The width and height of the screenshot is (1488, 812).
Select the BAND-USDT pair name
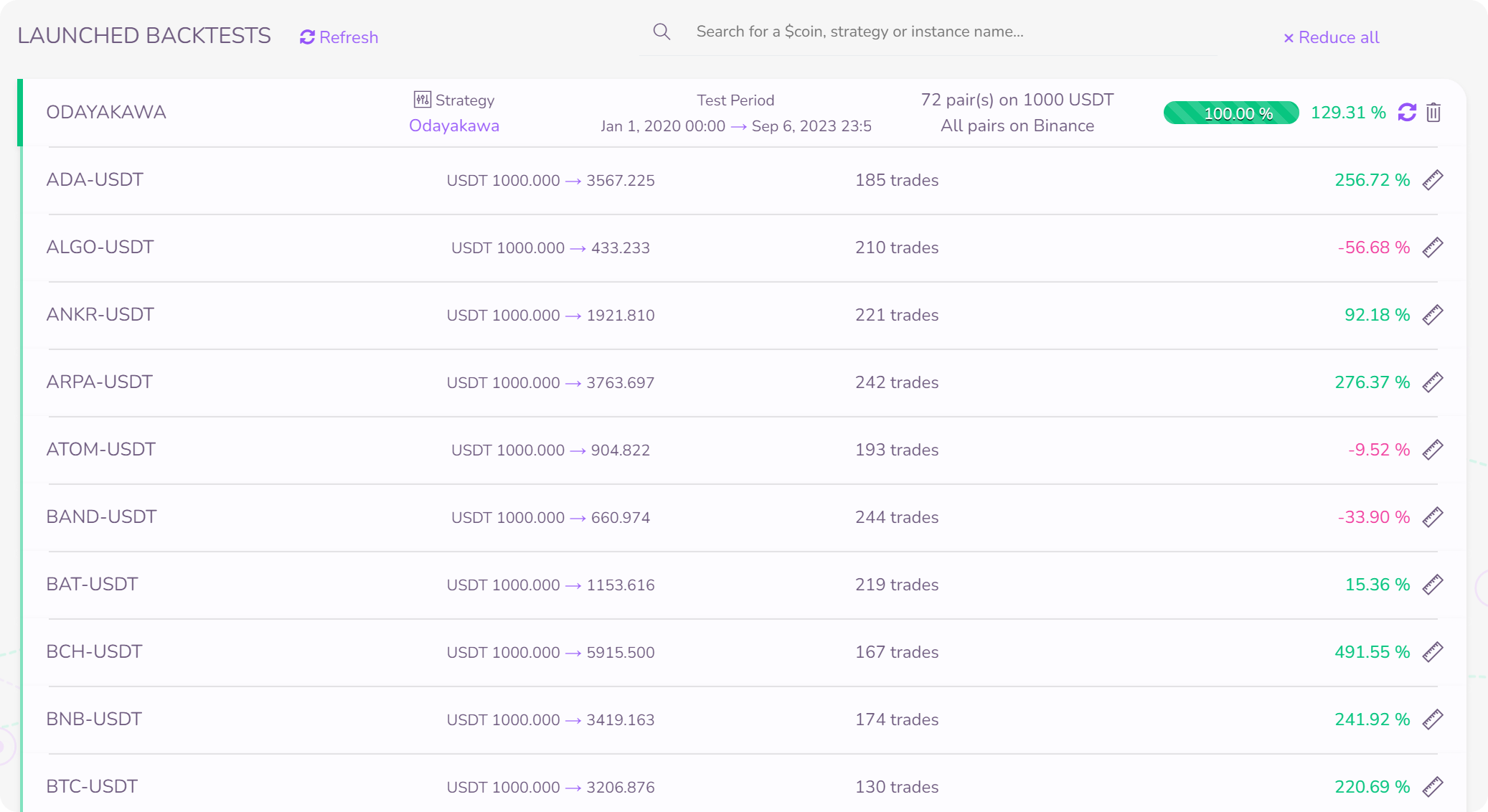click(x=101, y=517)
